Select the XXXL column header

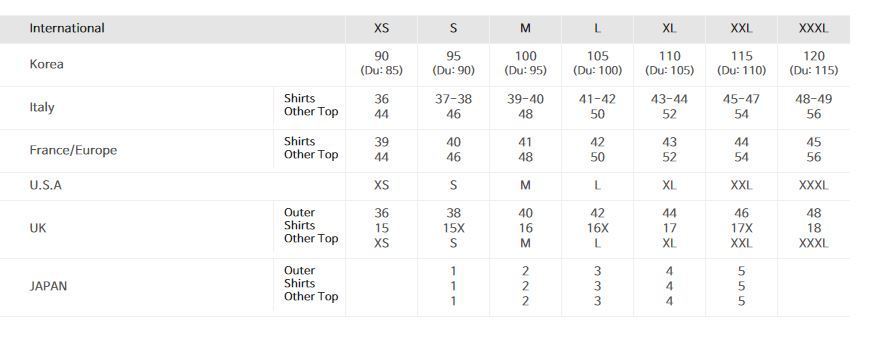point(814,28)
